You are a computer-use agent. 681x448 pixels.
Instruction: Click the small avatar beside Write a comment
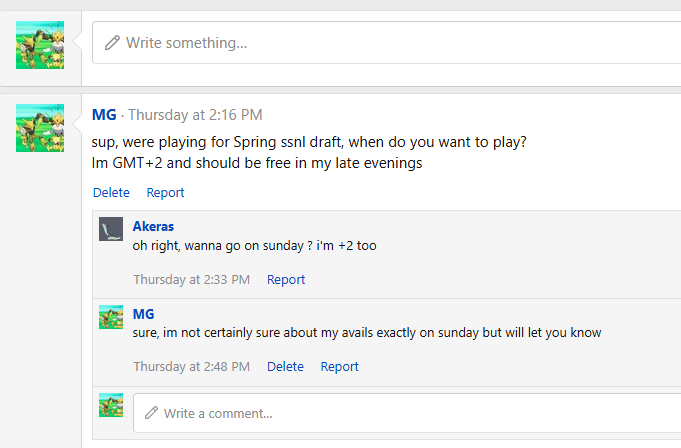pos(111,405)
